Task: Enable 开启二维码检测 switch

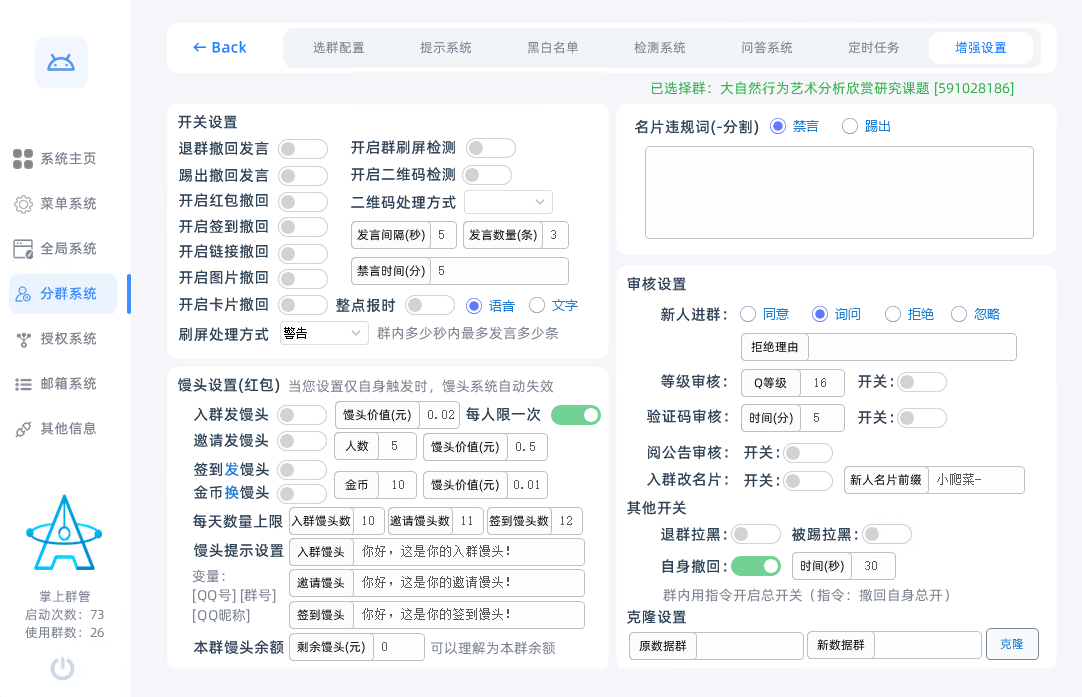Action: pos(487,175)
